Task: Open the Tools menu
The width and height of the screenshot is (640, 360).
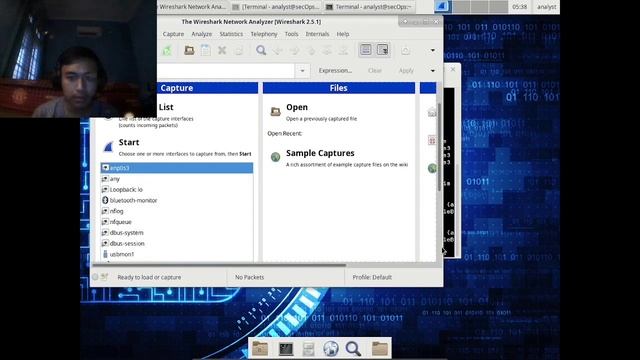Action: click(x=291, y=34)
